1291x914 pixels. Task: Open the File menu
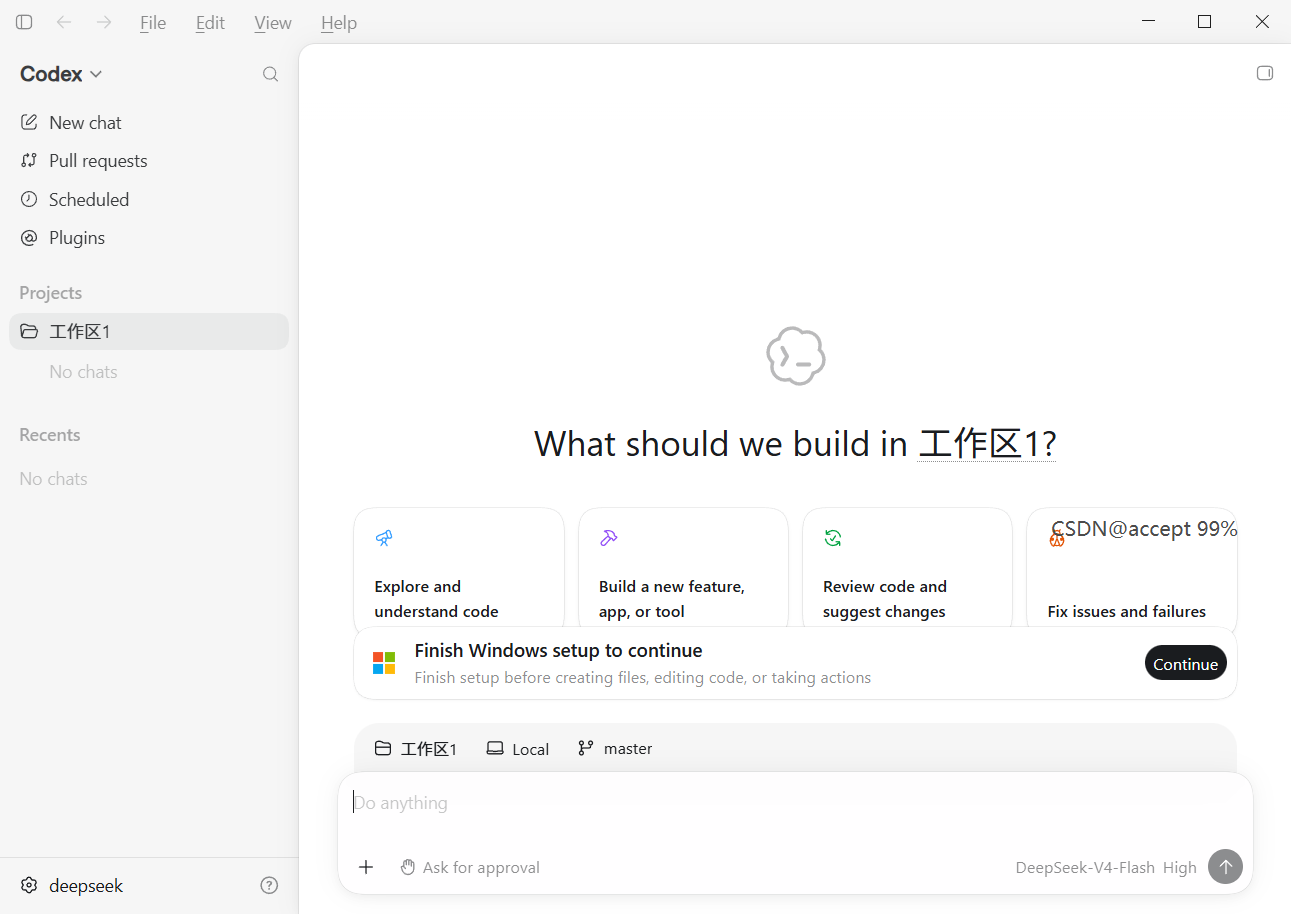[153, 22]
